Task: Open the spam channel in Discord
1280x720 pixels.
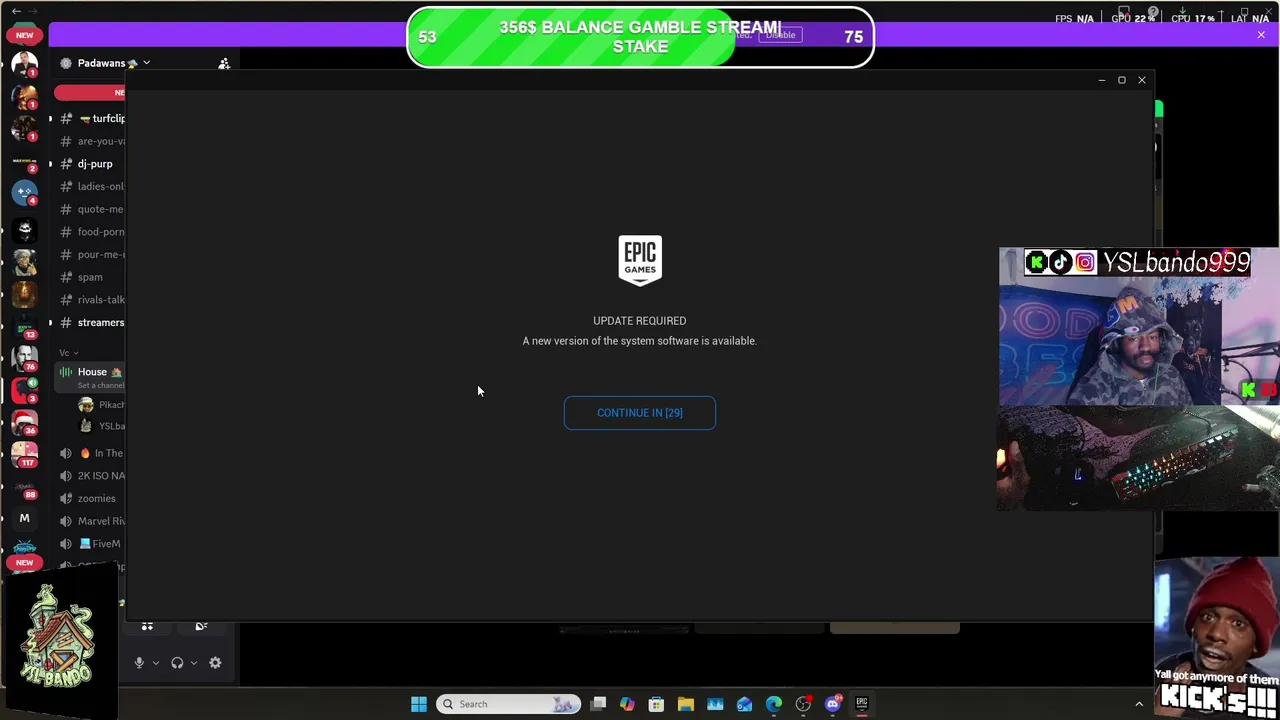Action: point(91,277)
